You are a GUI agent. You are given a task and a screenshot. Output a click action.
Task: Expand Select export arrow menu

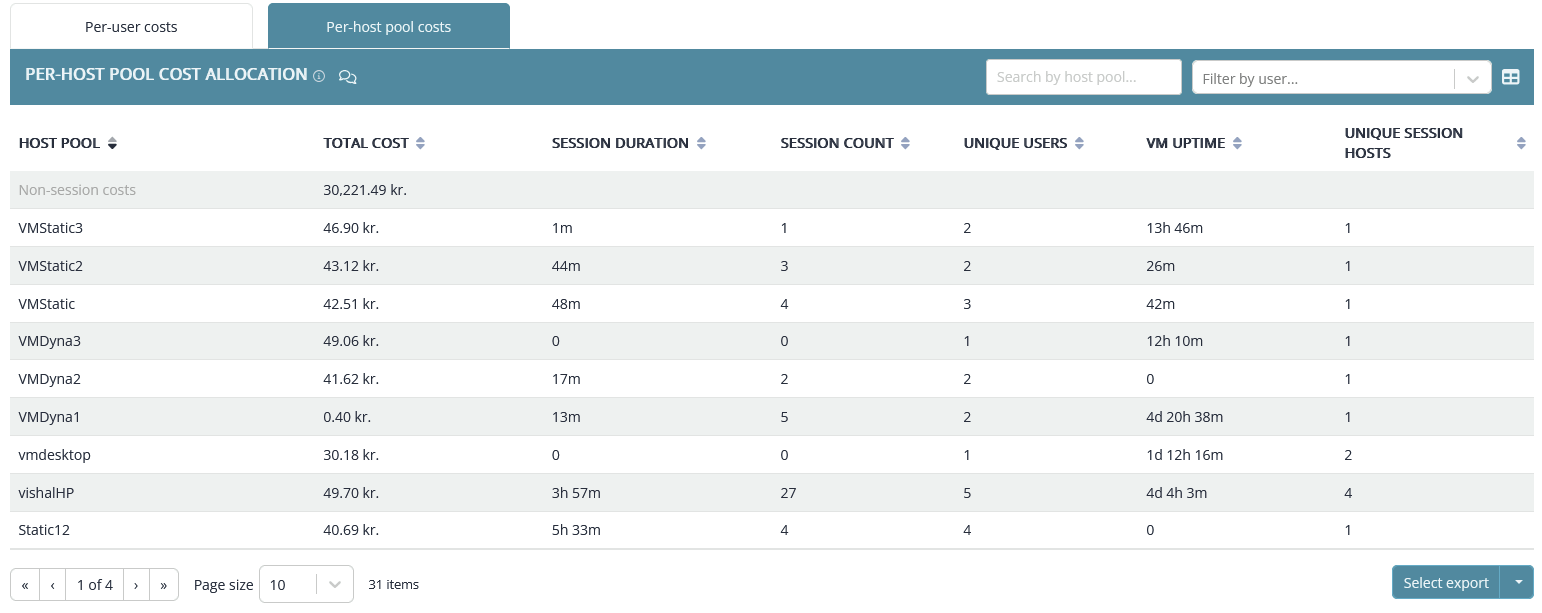click(x=1518, y=583)
